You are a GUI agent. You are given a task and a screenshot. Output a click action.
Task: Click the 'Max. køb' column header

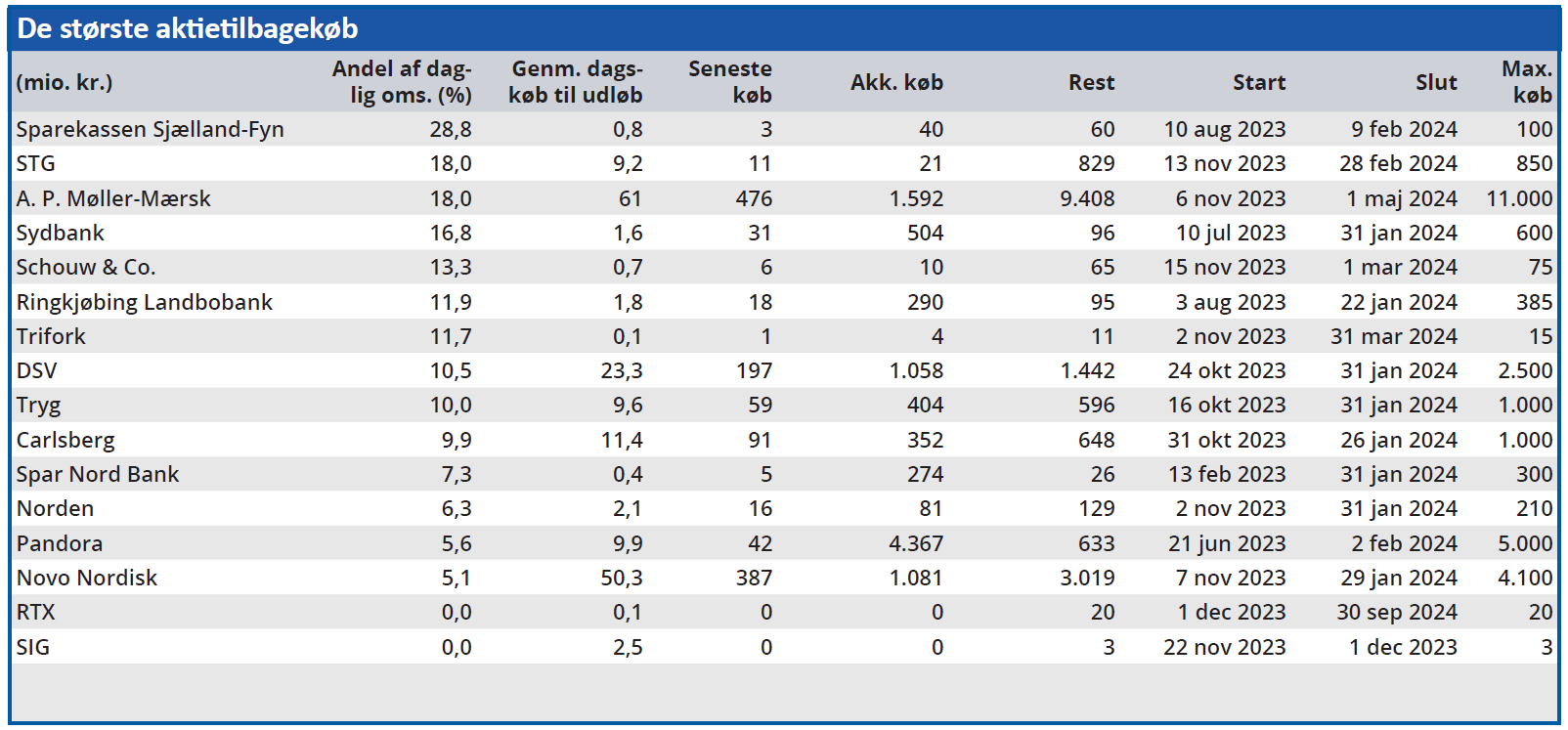coord(1527,82)
